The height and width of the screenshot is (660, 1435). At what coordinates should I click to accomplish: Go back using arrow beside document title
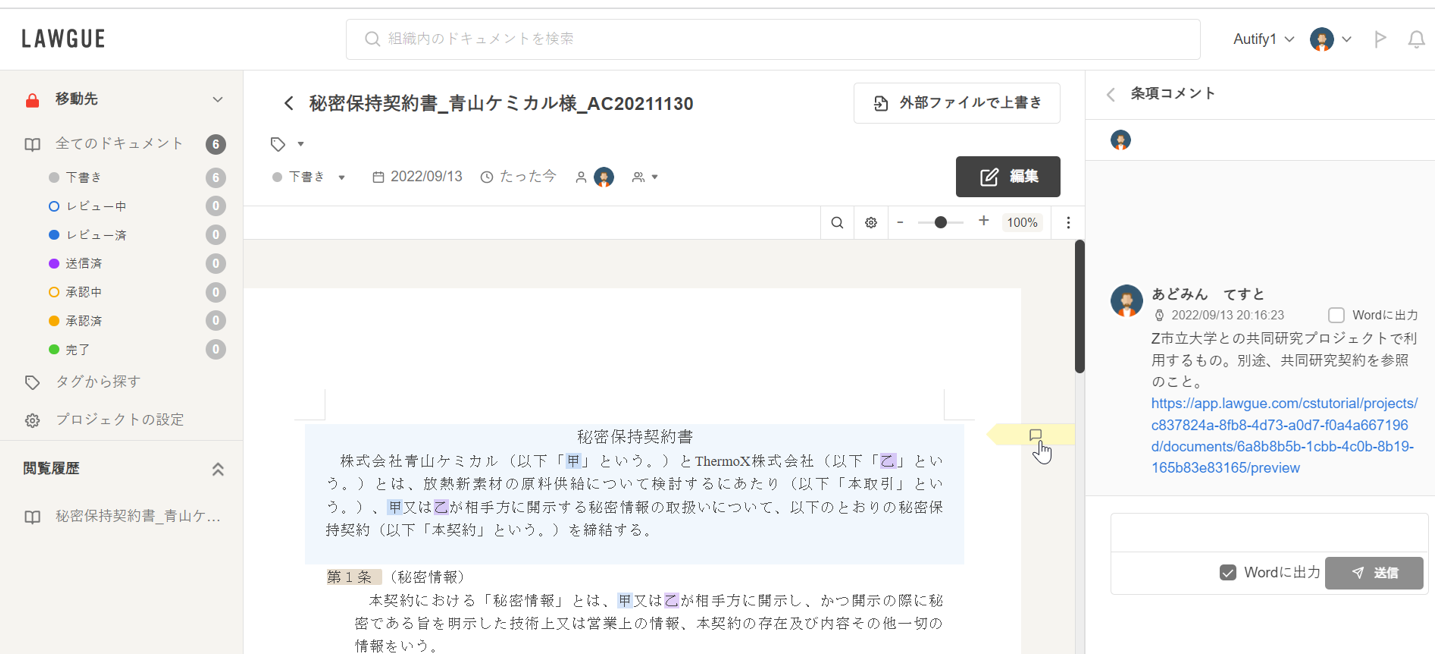[289, 104]
